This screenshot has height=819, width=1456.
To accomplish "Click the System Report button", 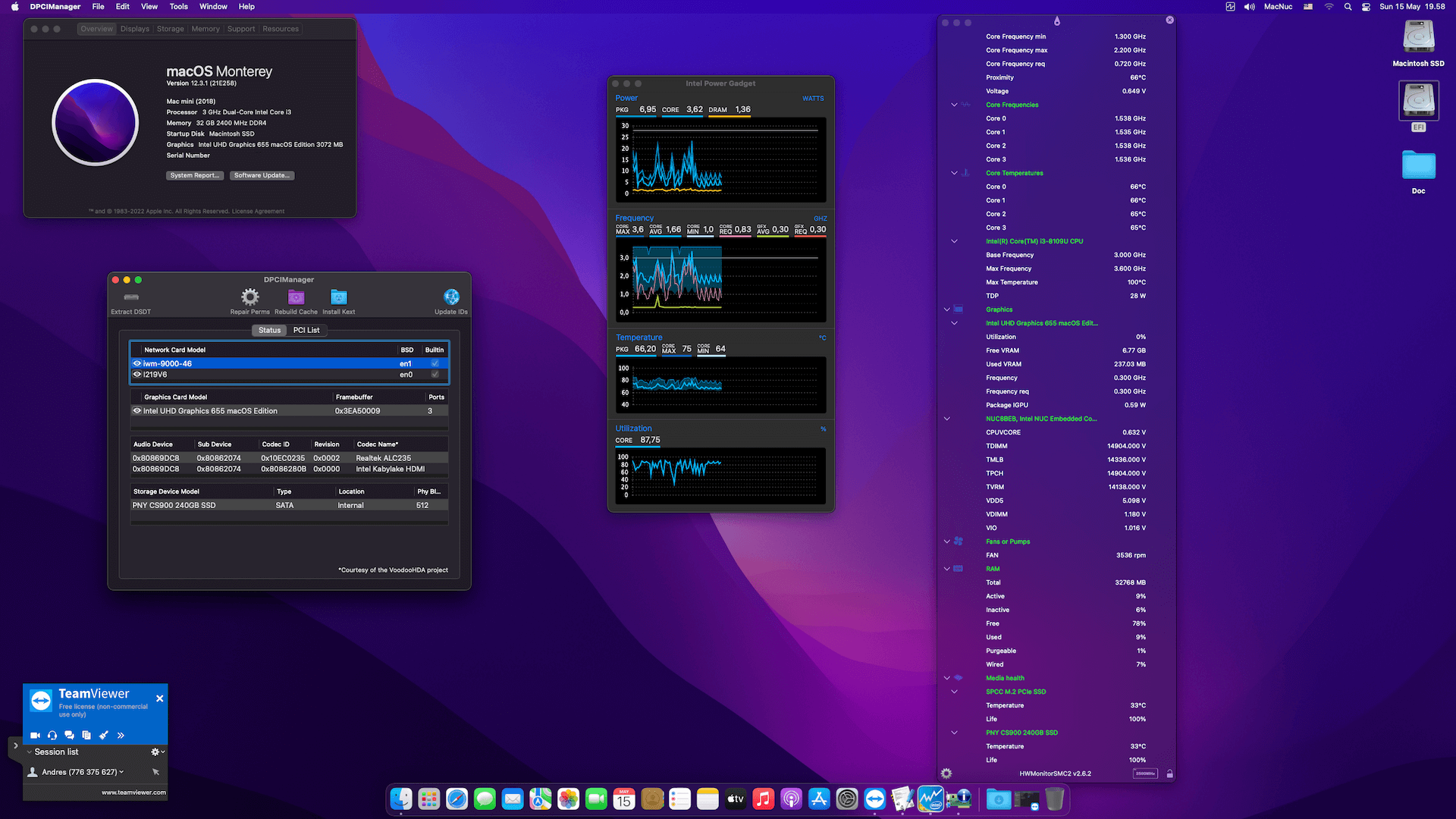I will (194, 175).
